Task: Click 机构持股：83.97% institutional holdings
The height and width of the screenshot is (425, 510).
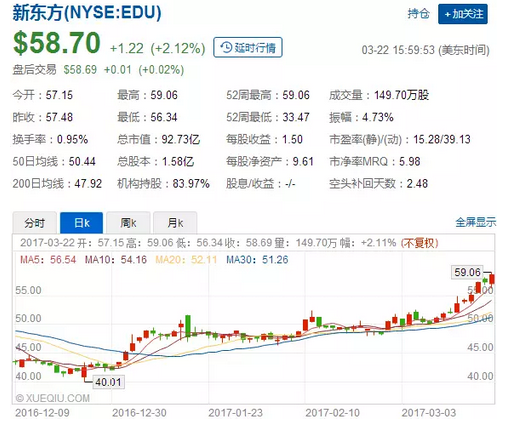Action: 163,184
